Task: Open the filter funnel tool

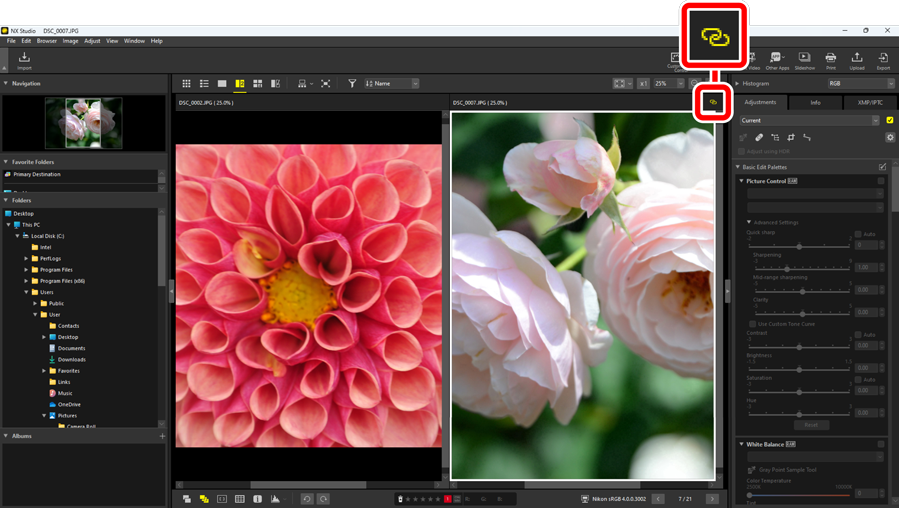Action: click(x=352, y=84)
